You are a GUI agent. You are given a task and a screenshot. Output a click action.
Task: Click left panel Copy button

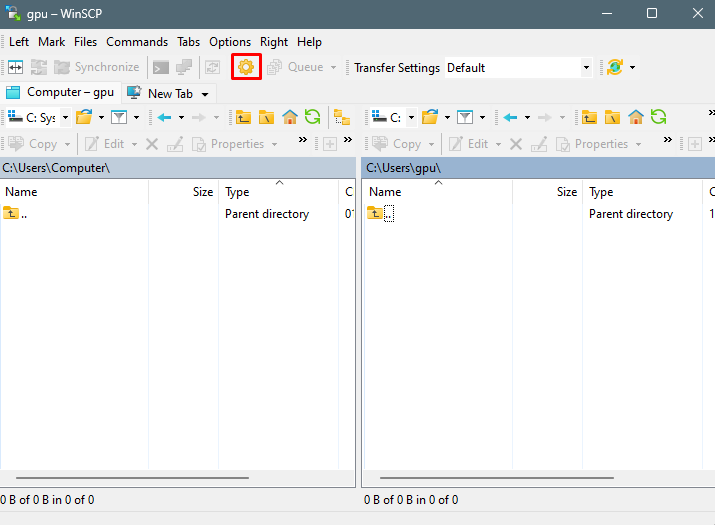point(33,144)
